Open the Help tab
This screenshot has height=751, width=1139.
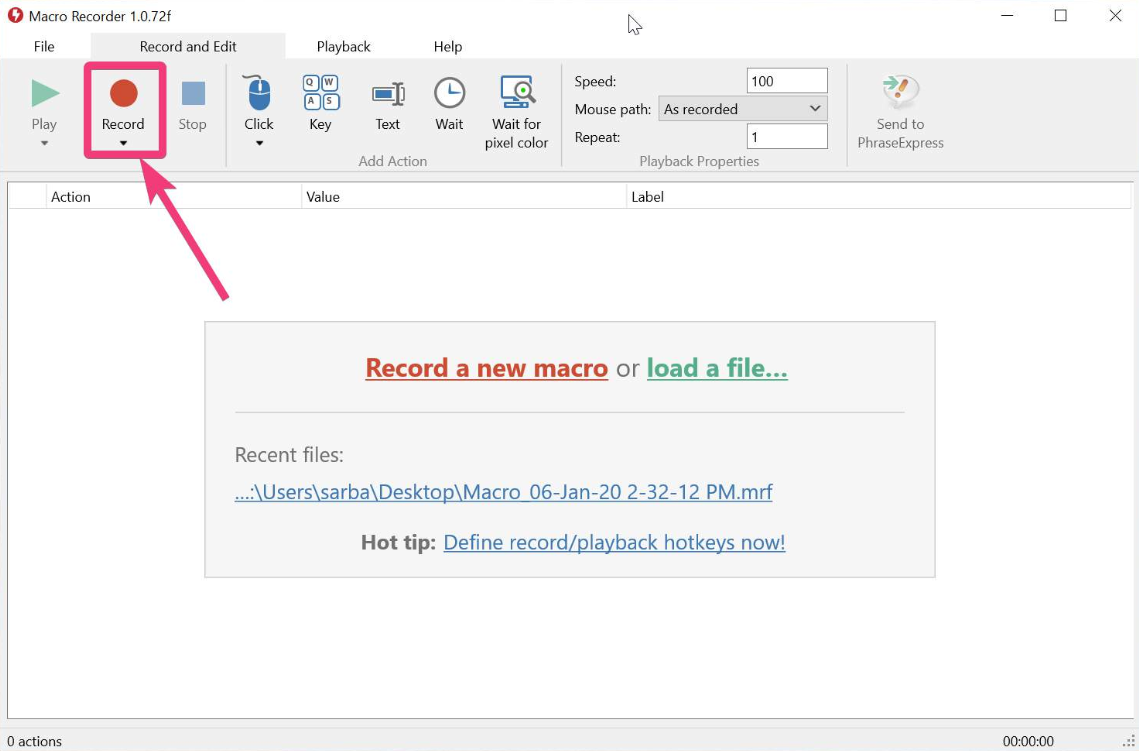click(448, 46)
